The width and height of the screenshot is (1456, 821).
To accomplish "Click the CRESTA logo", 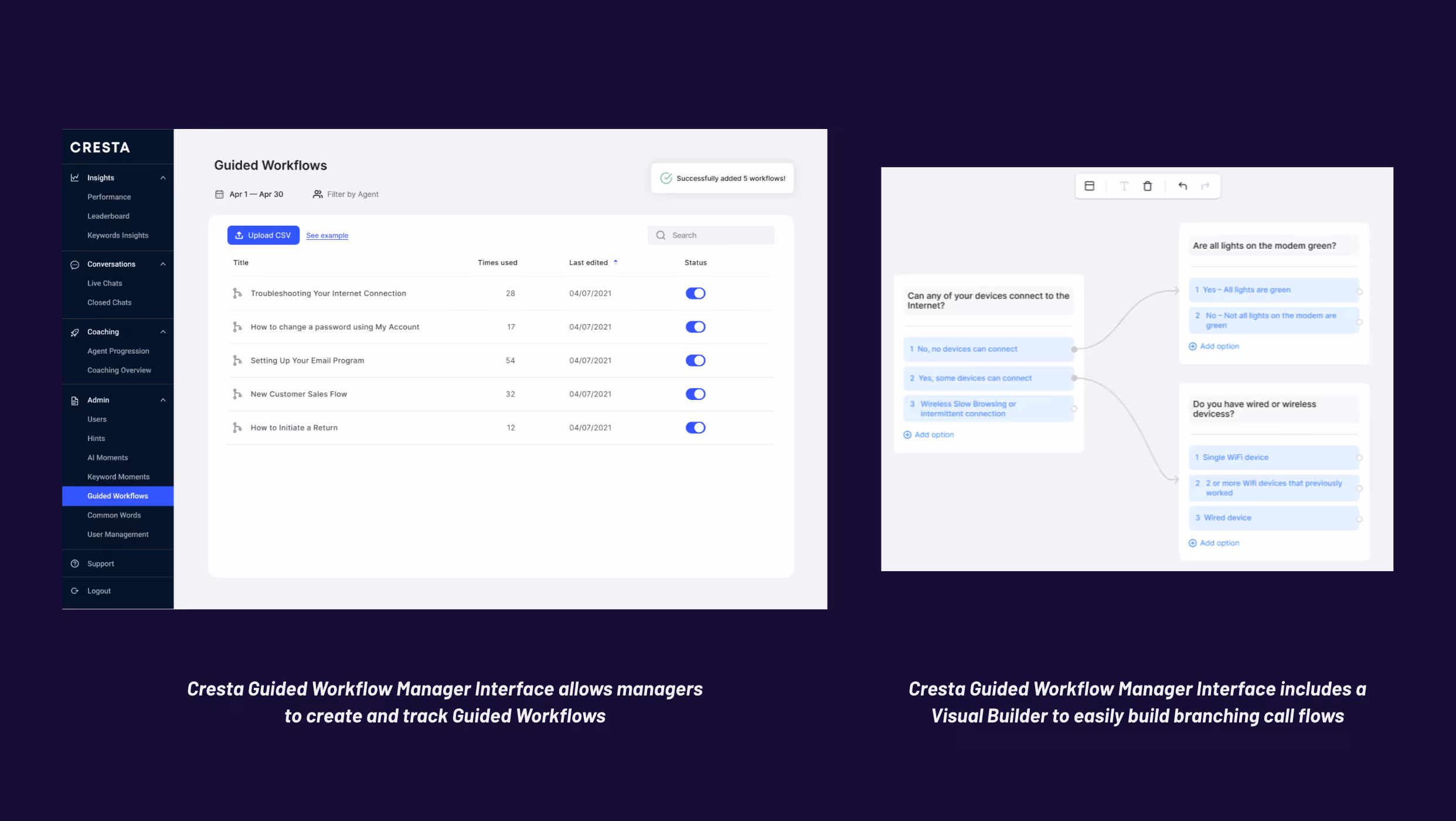I will tap(100, 147).
